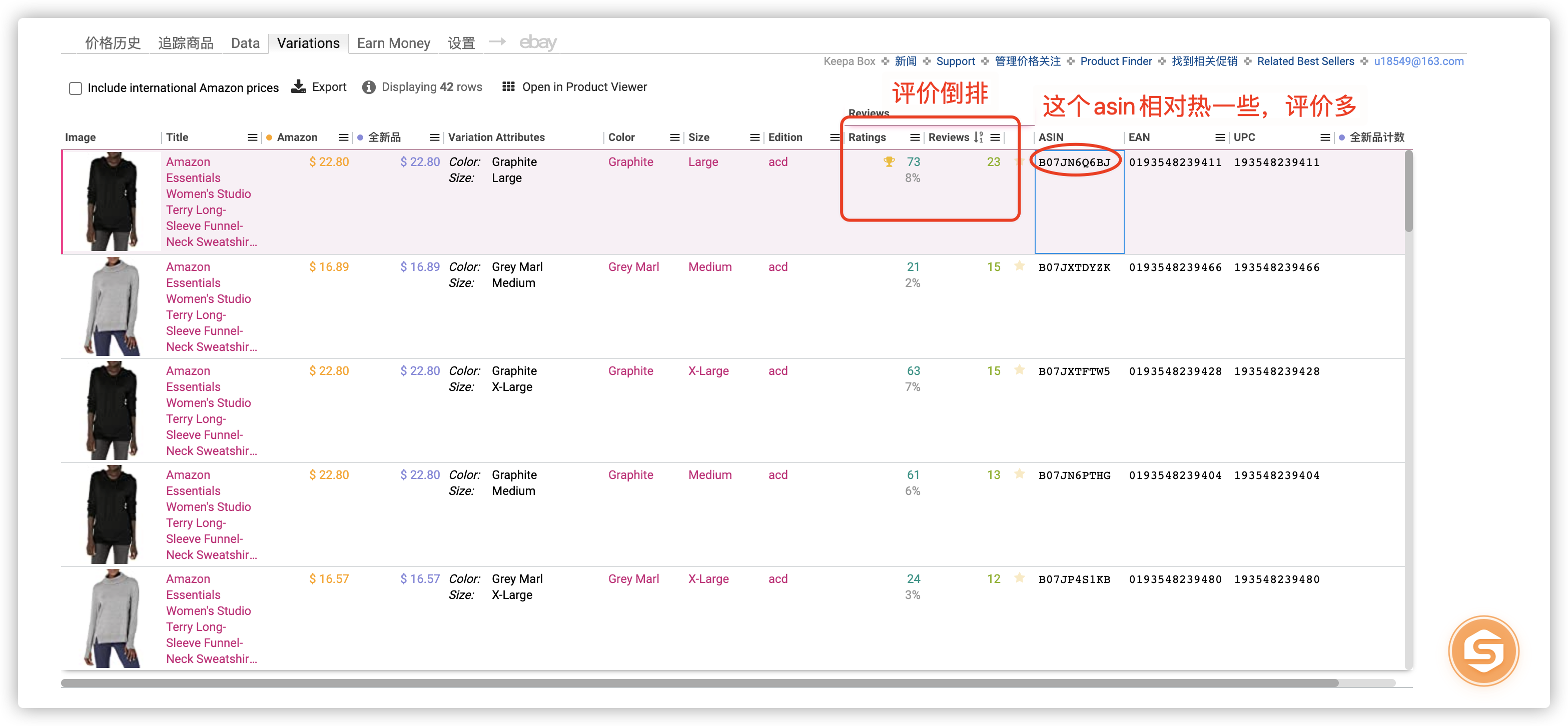Open the Color column menu
1568x726 pixels.
click(675, 137)
